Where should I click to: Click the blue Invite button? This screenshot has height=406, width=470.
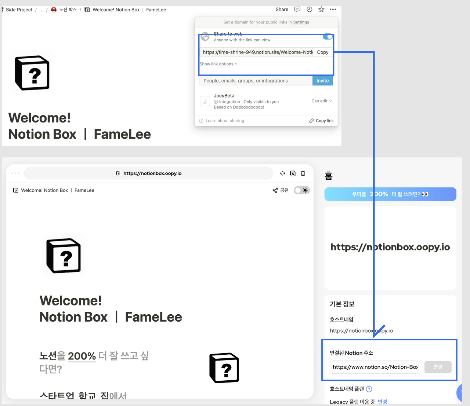coord(322,81)
